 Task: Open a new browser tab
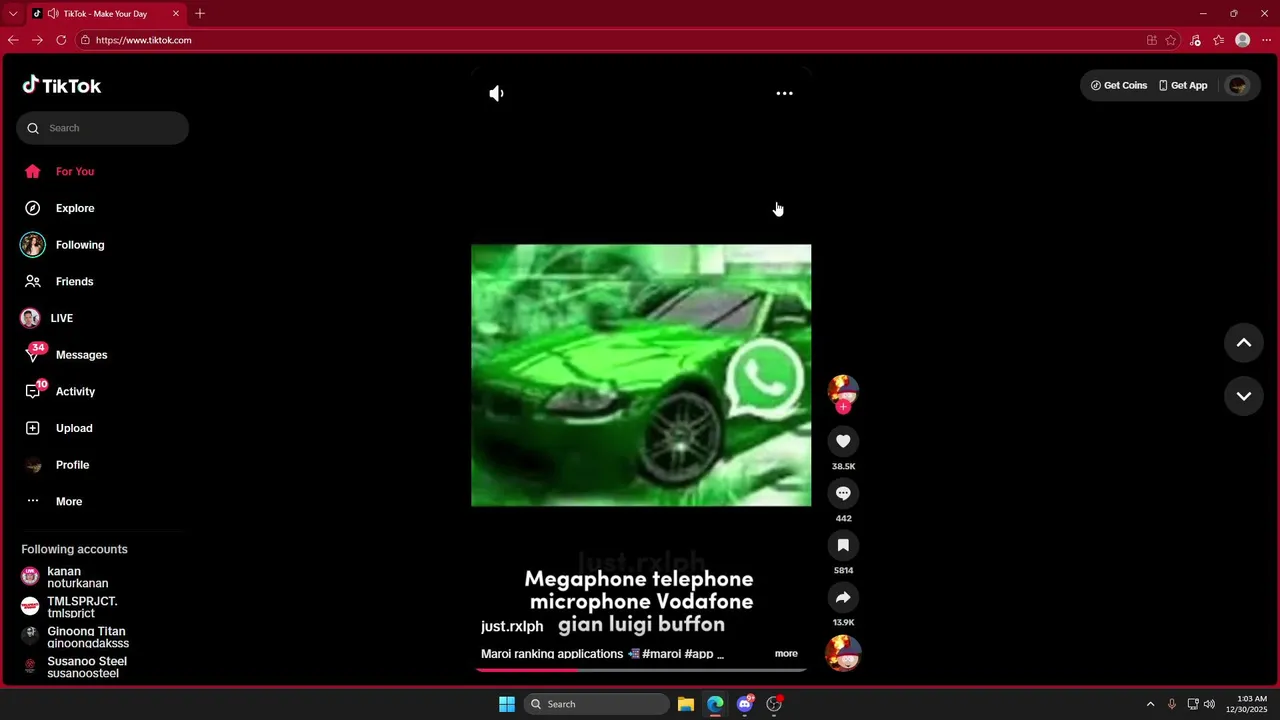tap(200, 14)
